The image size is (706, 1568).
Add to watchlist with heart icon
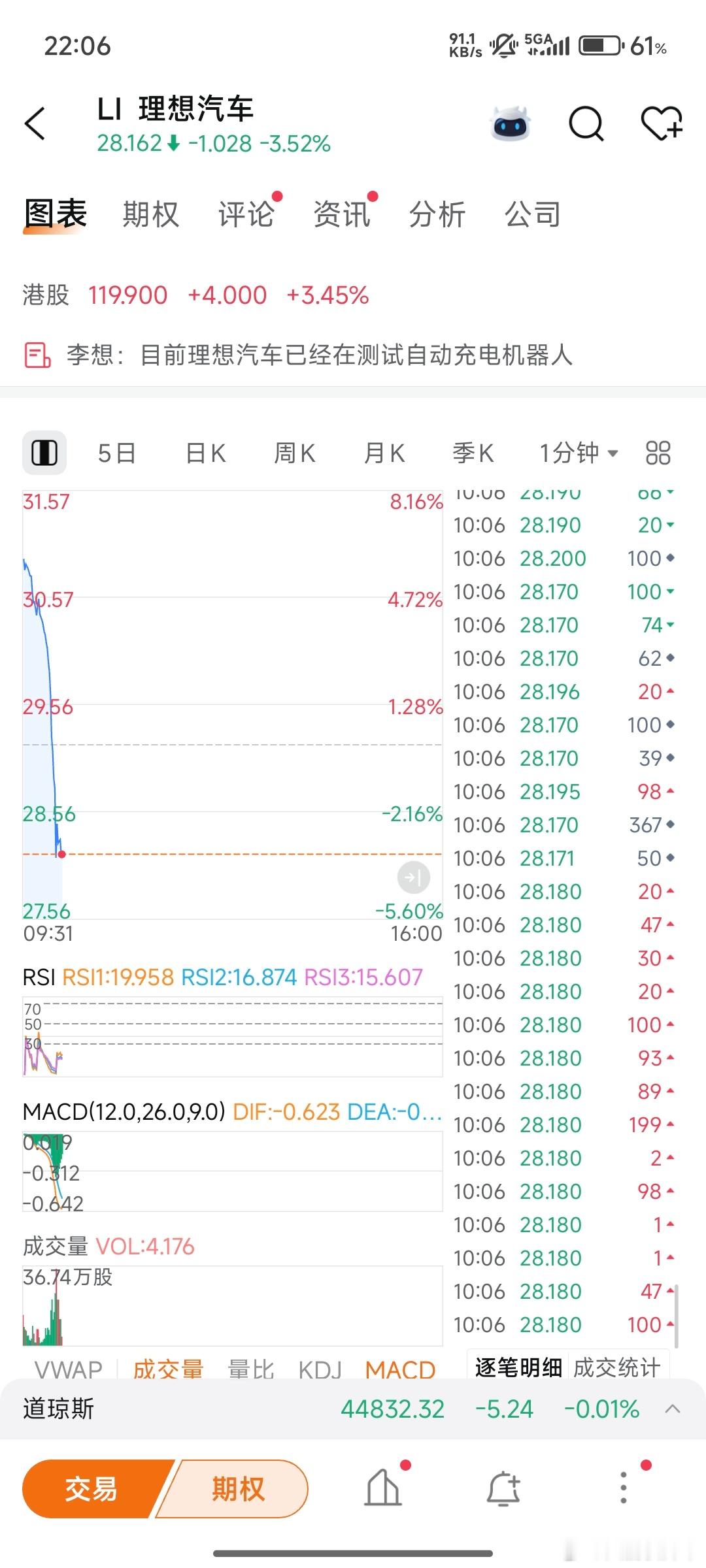point(661,123)
